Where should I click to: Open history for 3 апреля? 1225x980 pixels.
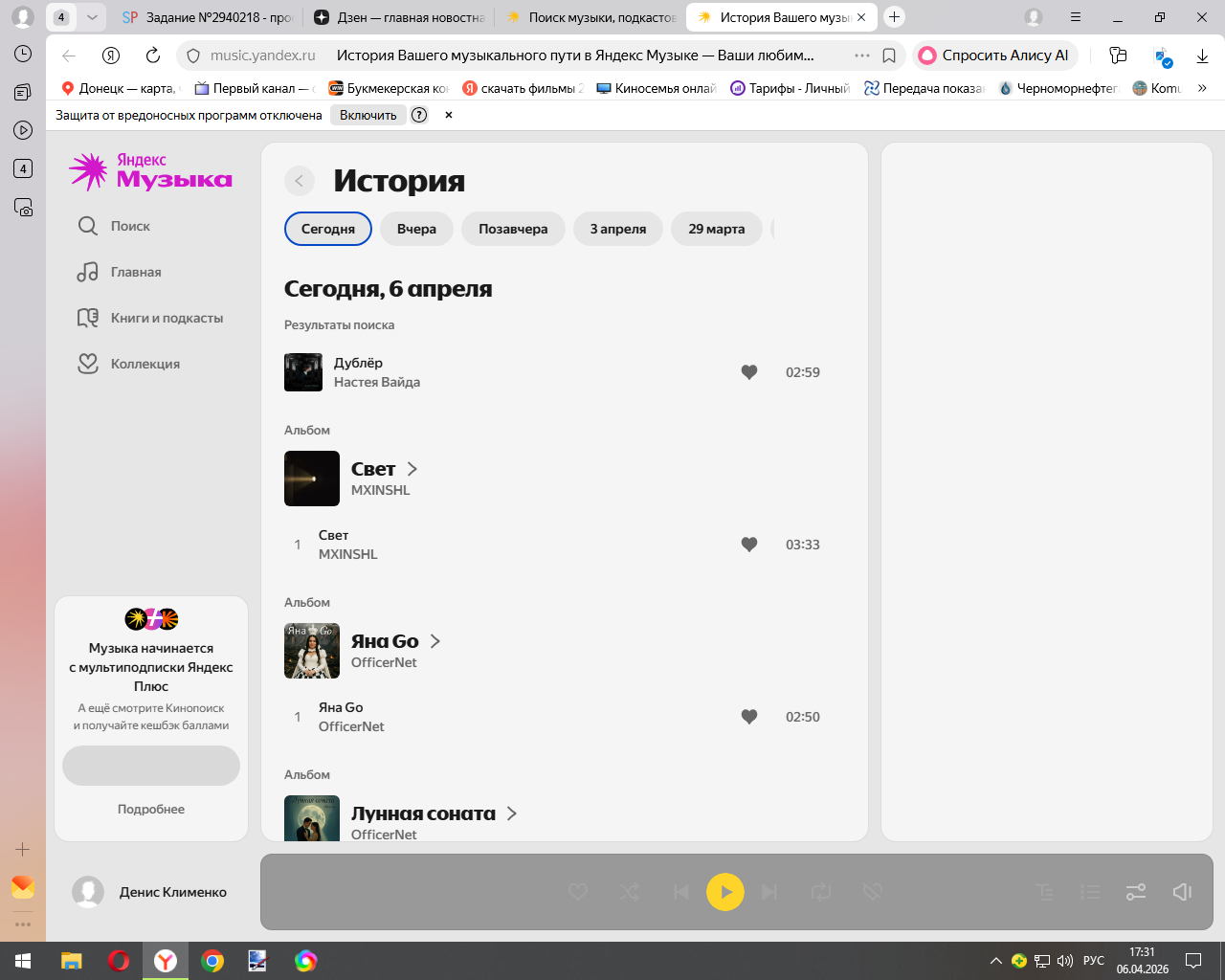[x=618, y=229]
